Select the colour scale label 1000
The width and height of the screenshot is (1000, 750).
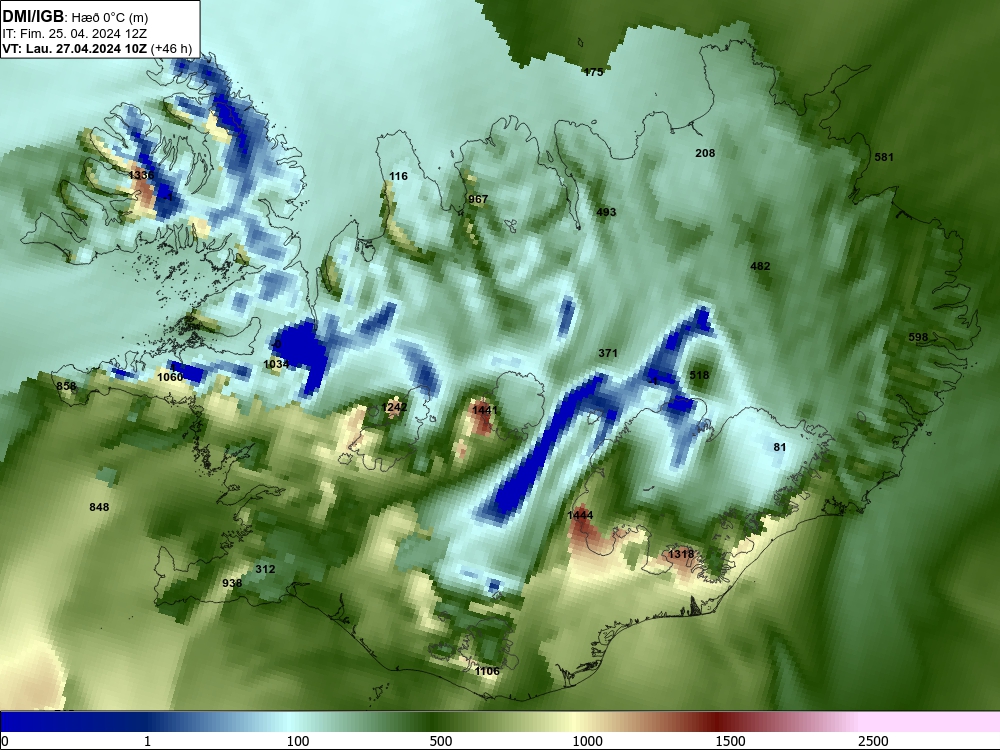click(x=587, y=741)
